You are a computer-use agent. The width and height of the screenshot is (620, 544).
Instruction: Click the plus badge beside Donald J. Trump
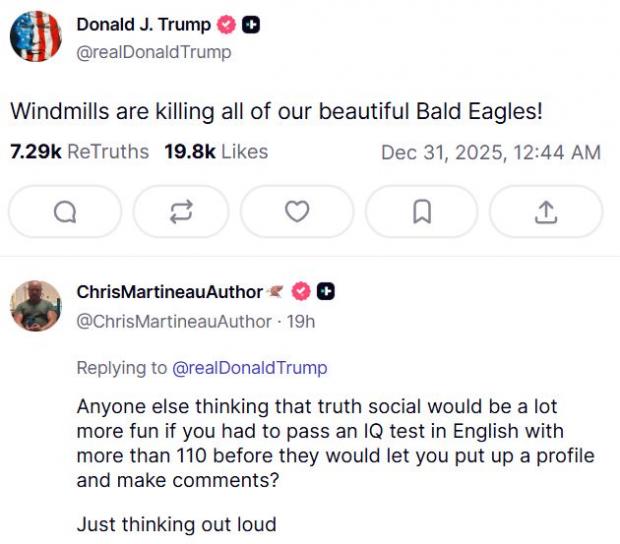tap(252, 26)
